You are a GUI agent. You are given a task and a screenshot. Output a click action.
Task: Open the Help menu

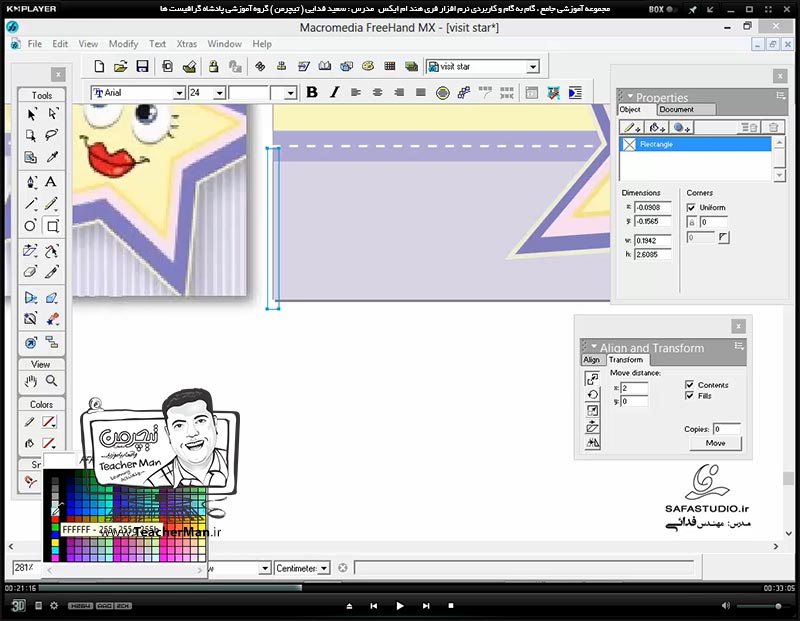pos(262,44)
